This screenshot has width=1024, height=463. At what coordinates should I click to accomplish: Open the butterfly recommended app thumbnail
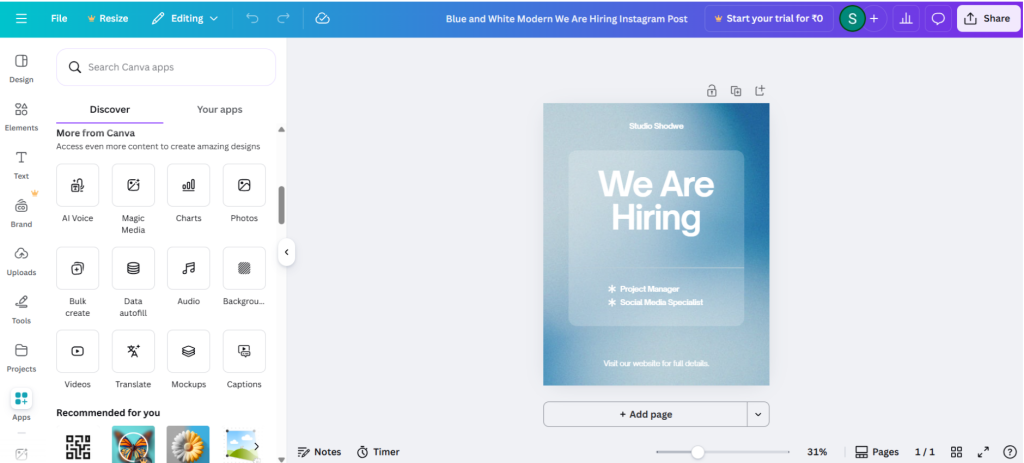point(133,445)
